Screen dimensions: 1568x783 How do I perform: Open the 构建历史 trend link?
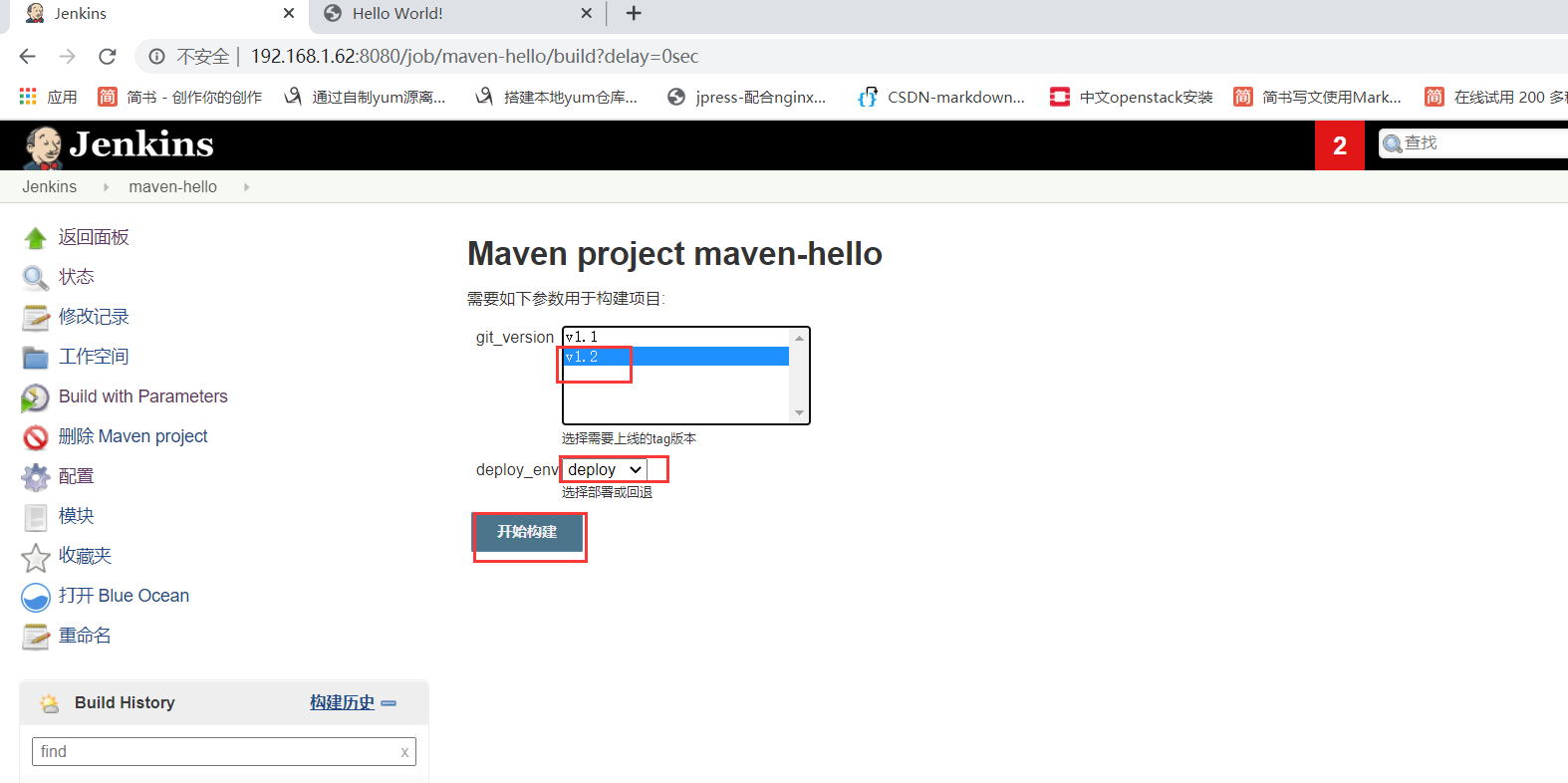[342, 703]
